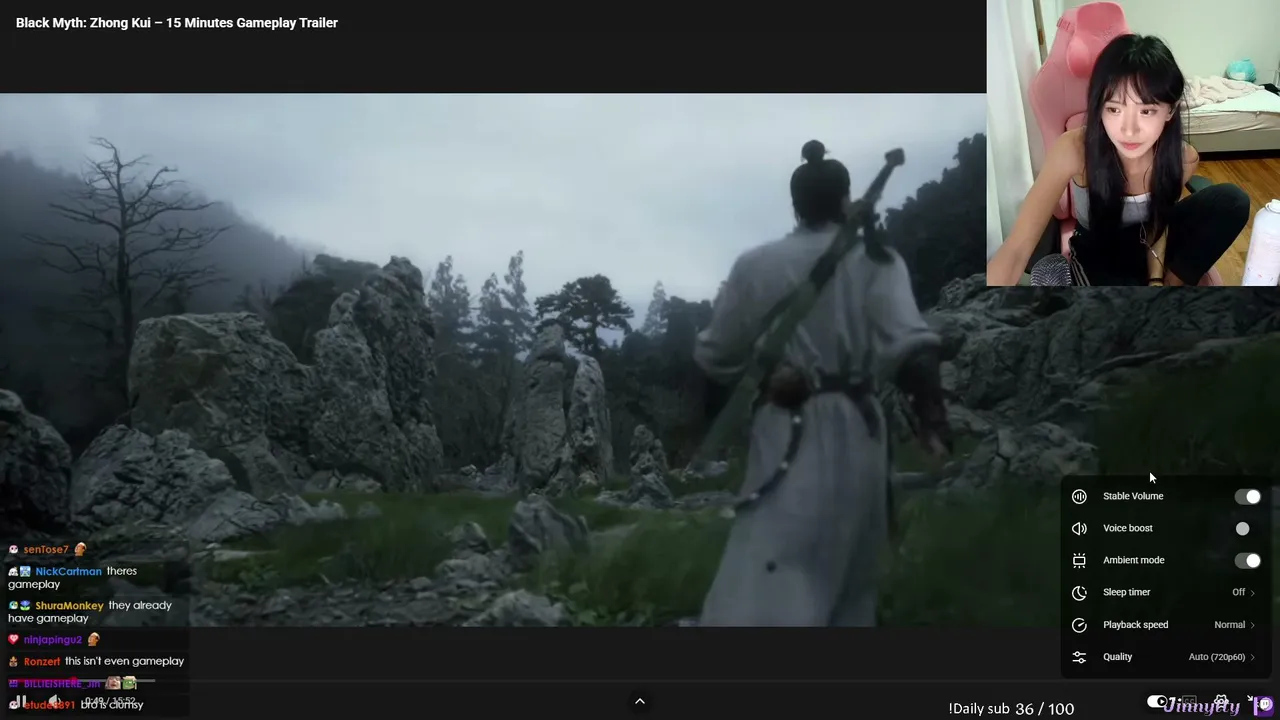Viewport: 1280px width, 720px height.
Task: Select the Stable Volume menu label
Action: pos(1133,496)
